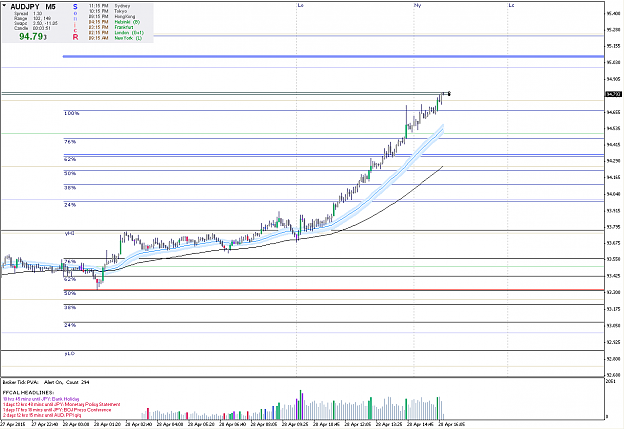The image size is (625, 429).
Task: Click the HongKong session clock entry
Action: [112, 17]
